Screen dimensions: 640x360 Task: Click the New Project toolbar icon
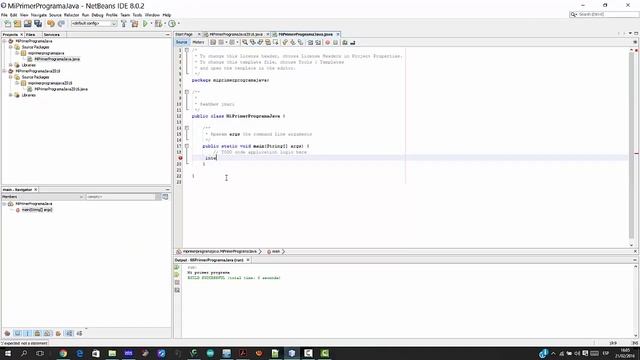pos(18,24)
